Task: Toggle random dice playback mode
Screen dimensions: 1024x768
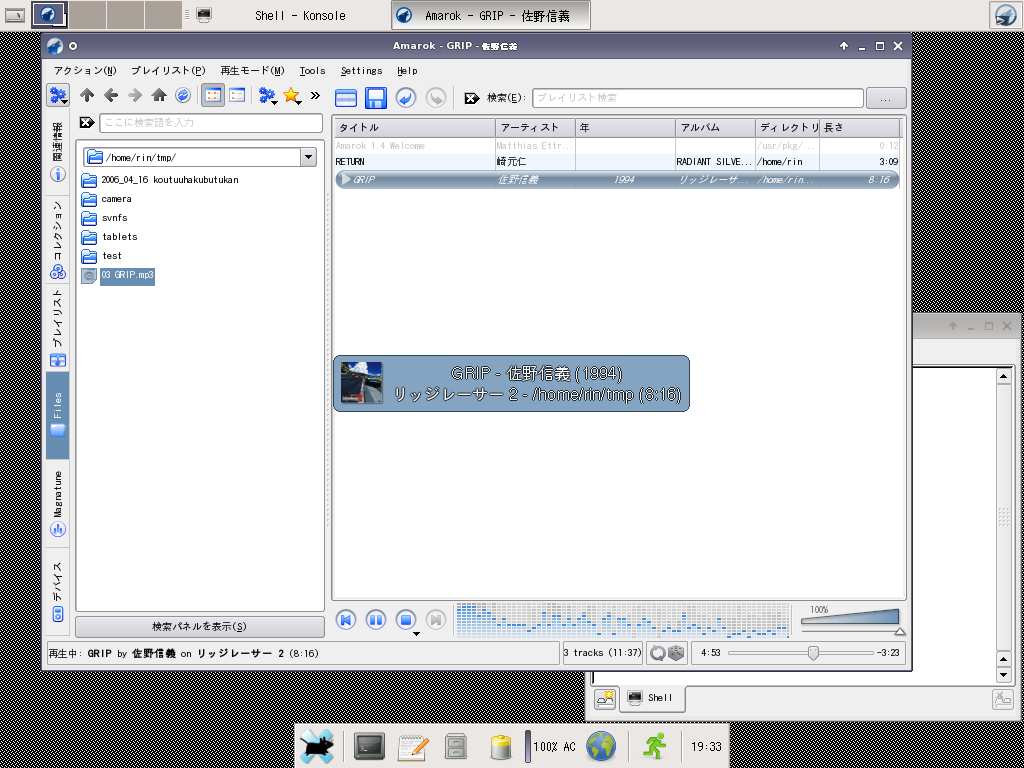Action: [x=676, y=653]
